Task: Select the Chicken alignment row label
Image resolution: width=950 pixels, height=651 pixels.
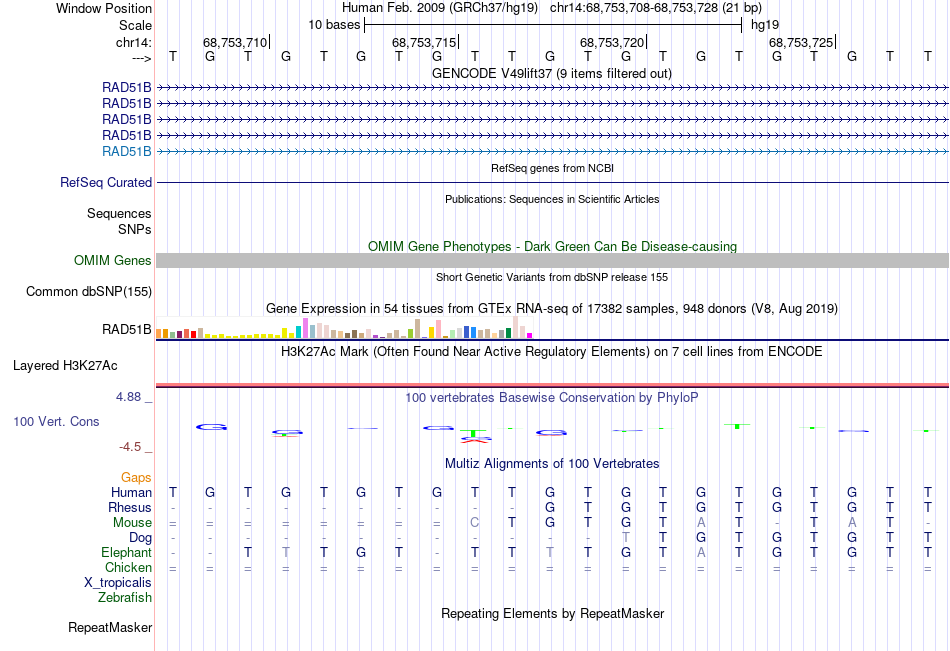Action: click(128, 567)
